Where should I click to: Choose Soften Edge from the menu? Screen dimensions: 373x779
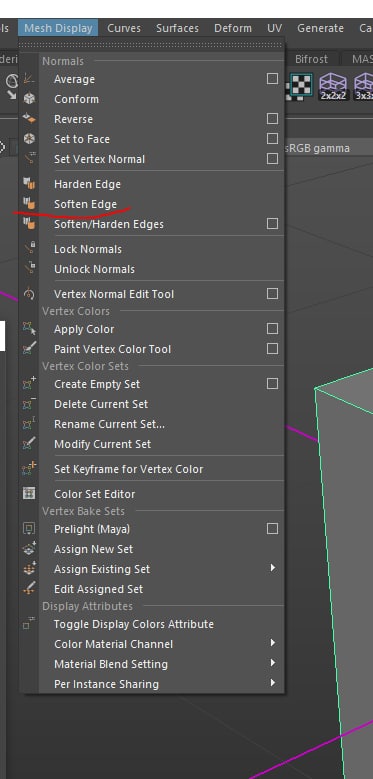pos(85,204)
